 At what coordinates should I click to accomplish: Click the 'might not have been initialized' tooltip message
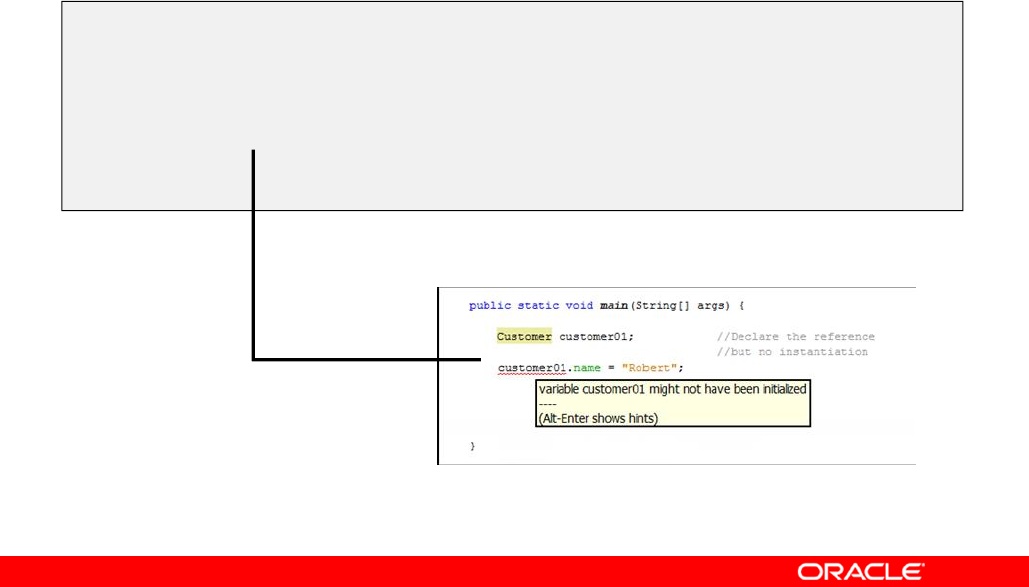click(x=672, y=389)
